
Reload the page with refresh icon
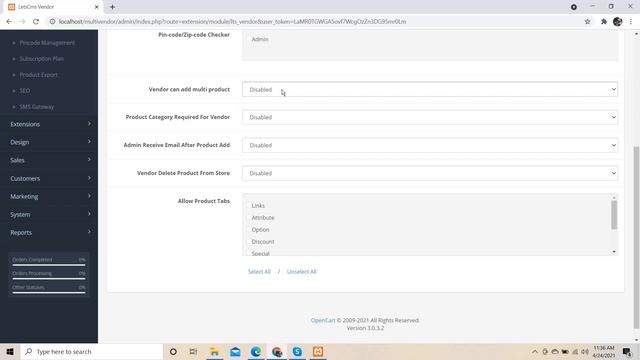(x=36, y=22)
